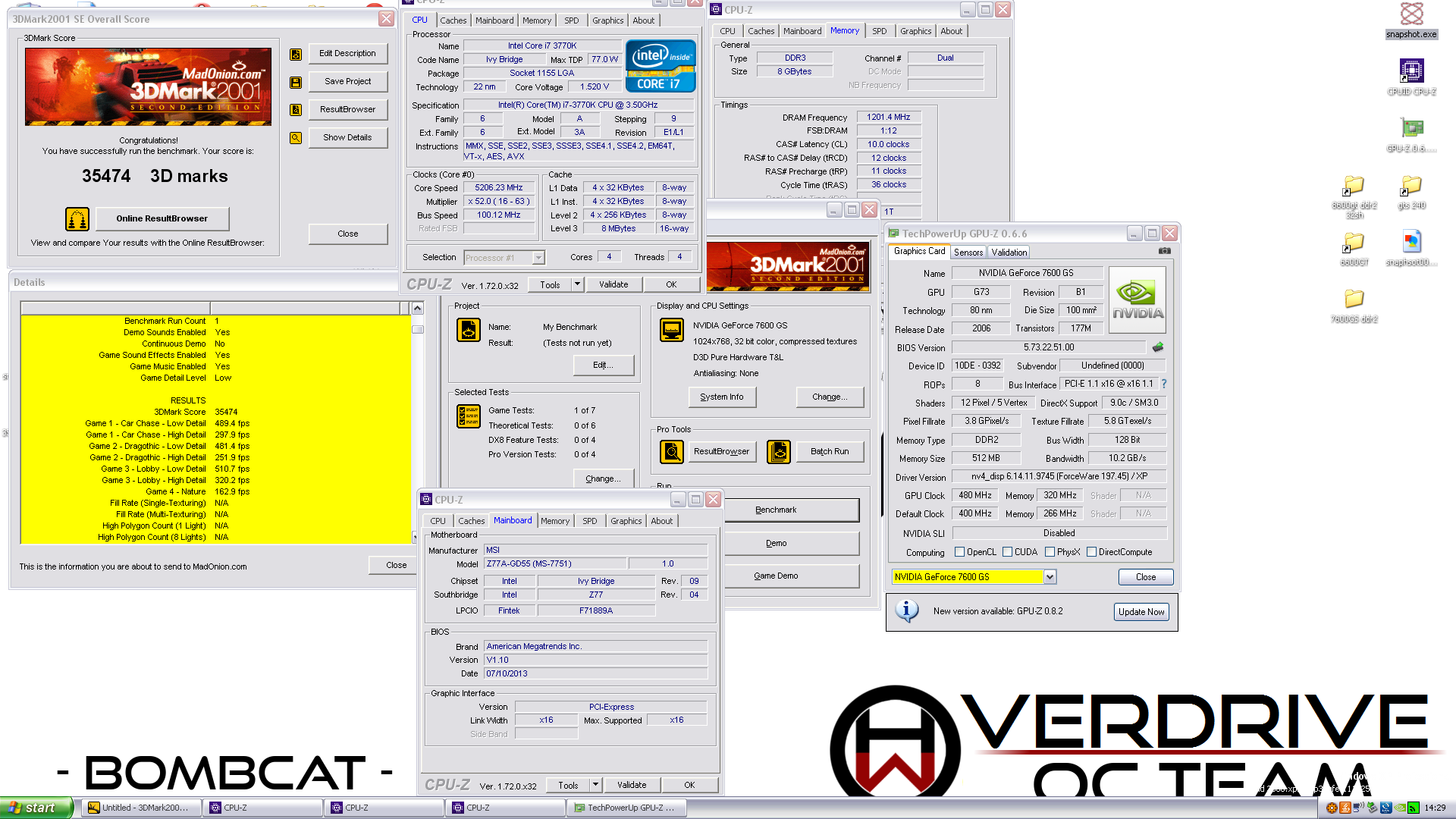Screen dimensions: 1456x819
Task: Click the Batch Run icon
Action: pos(779,452)
